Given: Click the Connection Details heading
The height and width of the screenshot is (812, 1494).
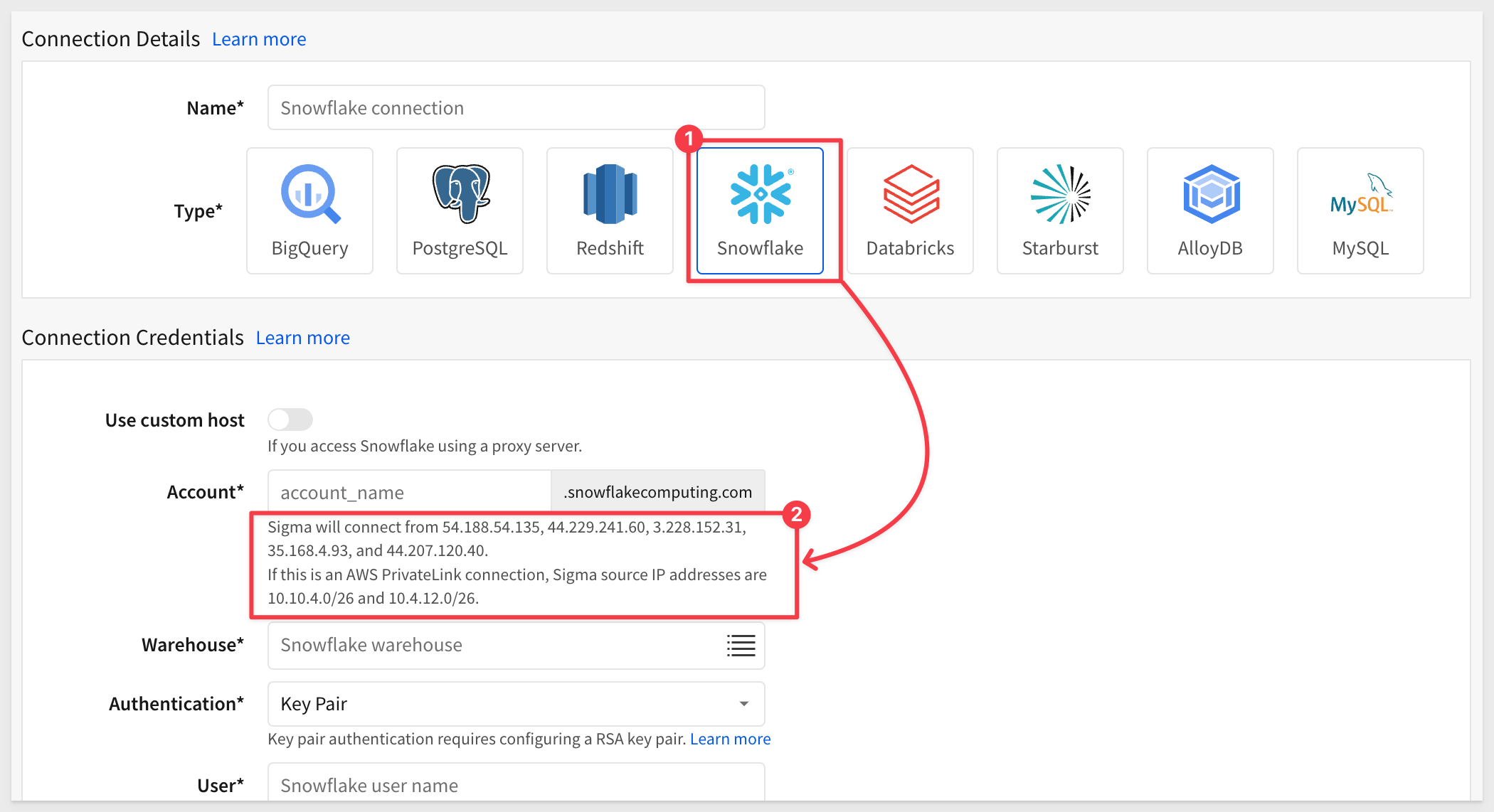Looking at the screenshot, I should pyautogui.click(x=111, y=39).
